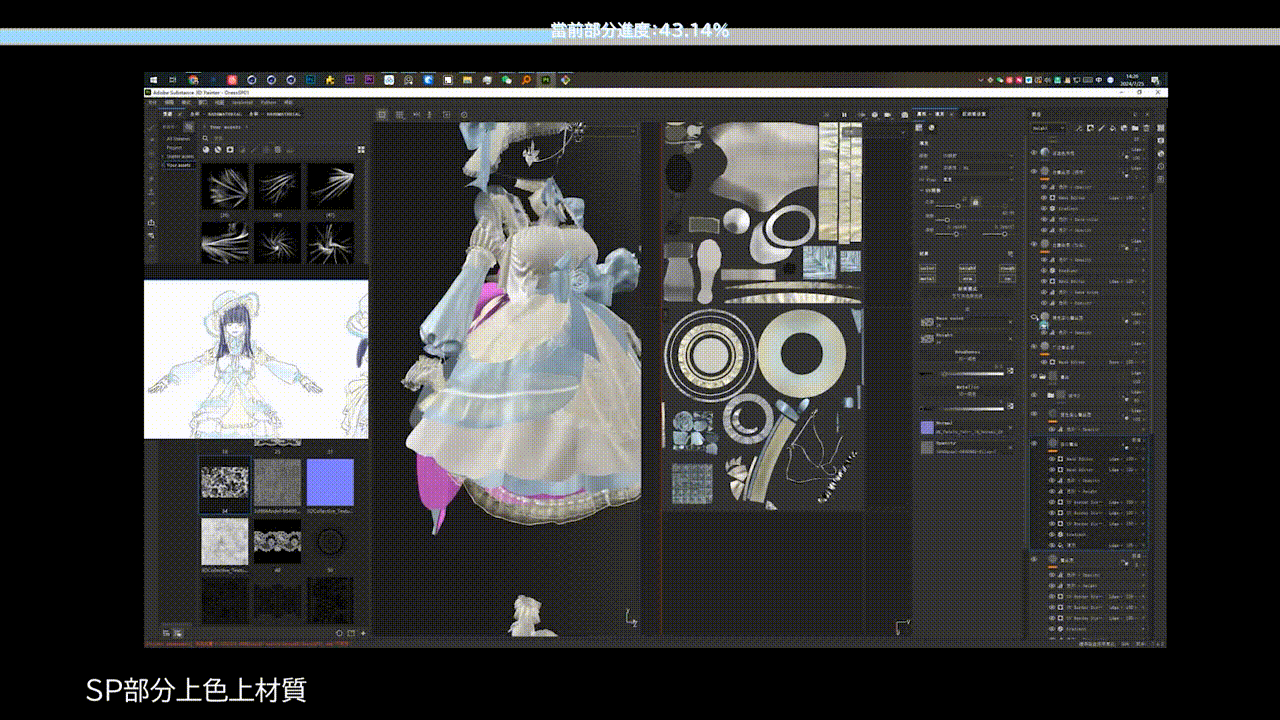Click the Substance Painter taskbar icon
Image resolution: width=1280 pixels, height=720 pixels.
[x=545, y=80]
